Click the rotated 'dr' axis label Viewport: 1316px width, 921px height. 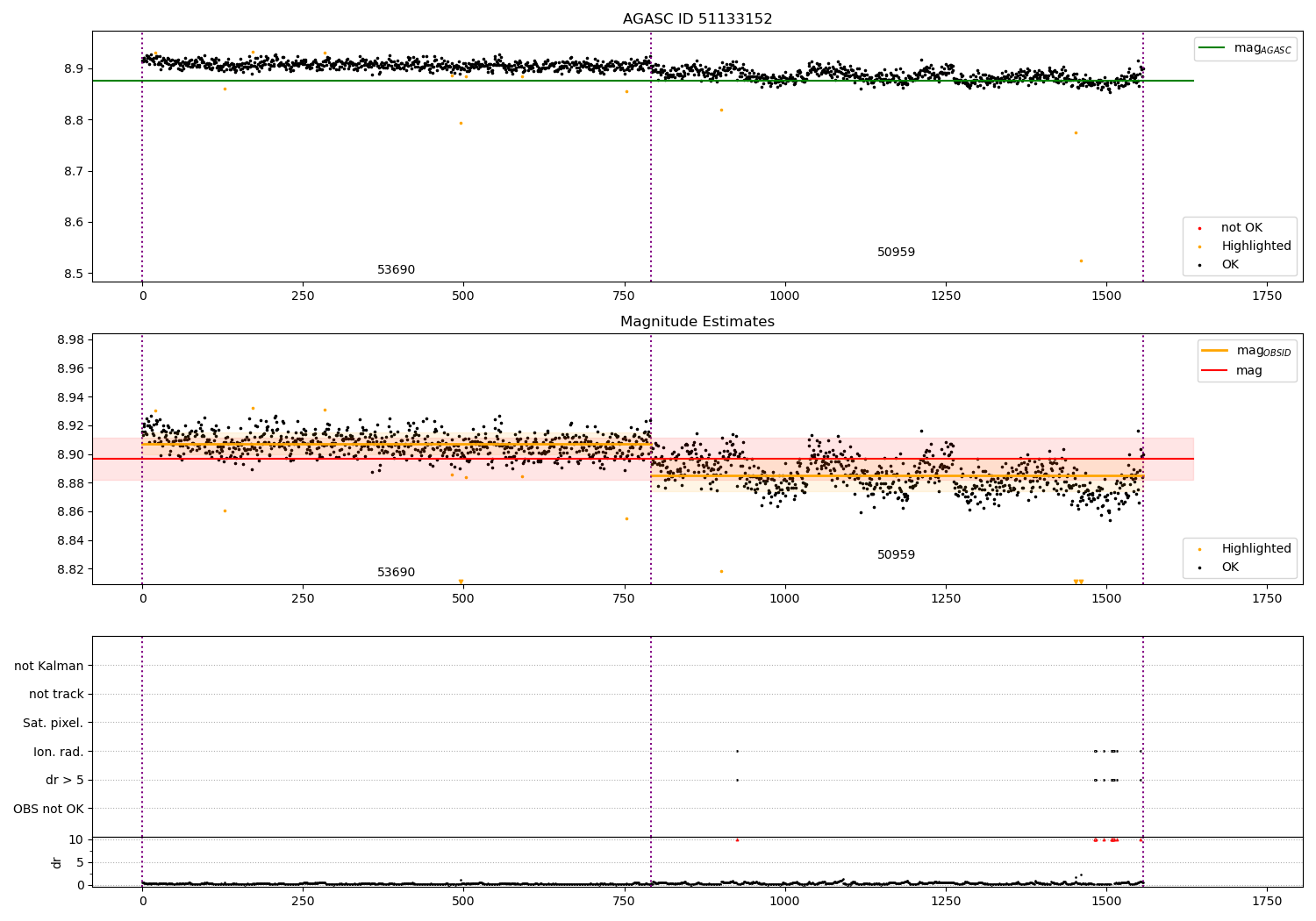point(57,862)
